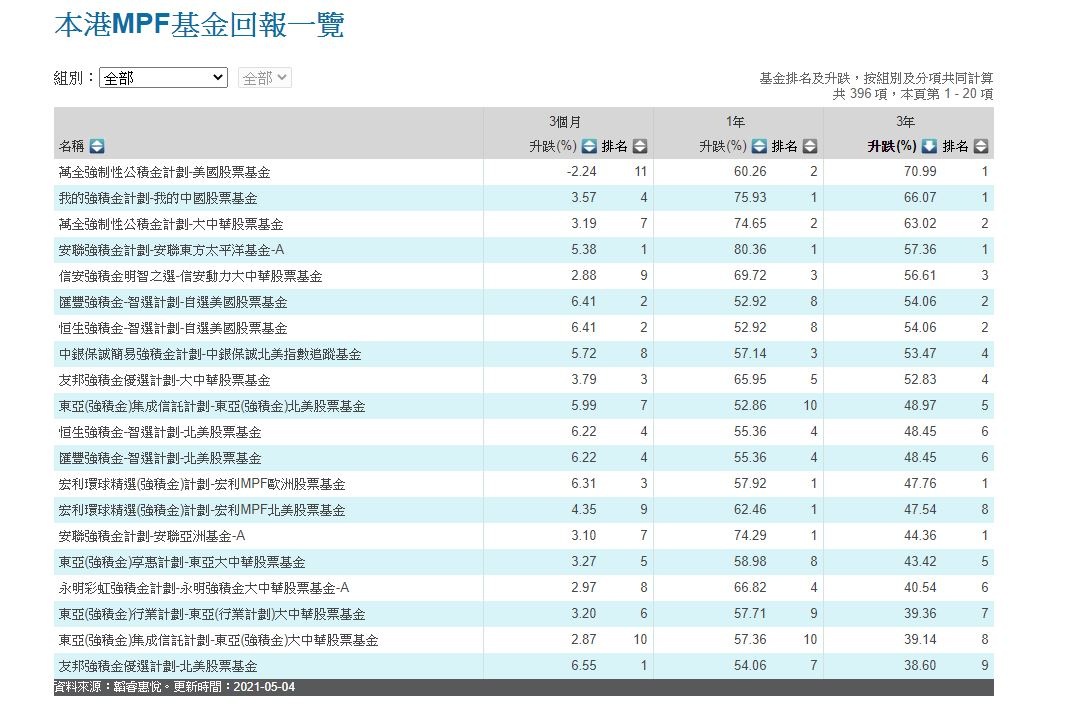The image size is (1092, 707).
Task: Click the 3-month return value 6.55
Action: [584, 666]
